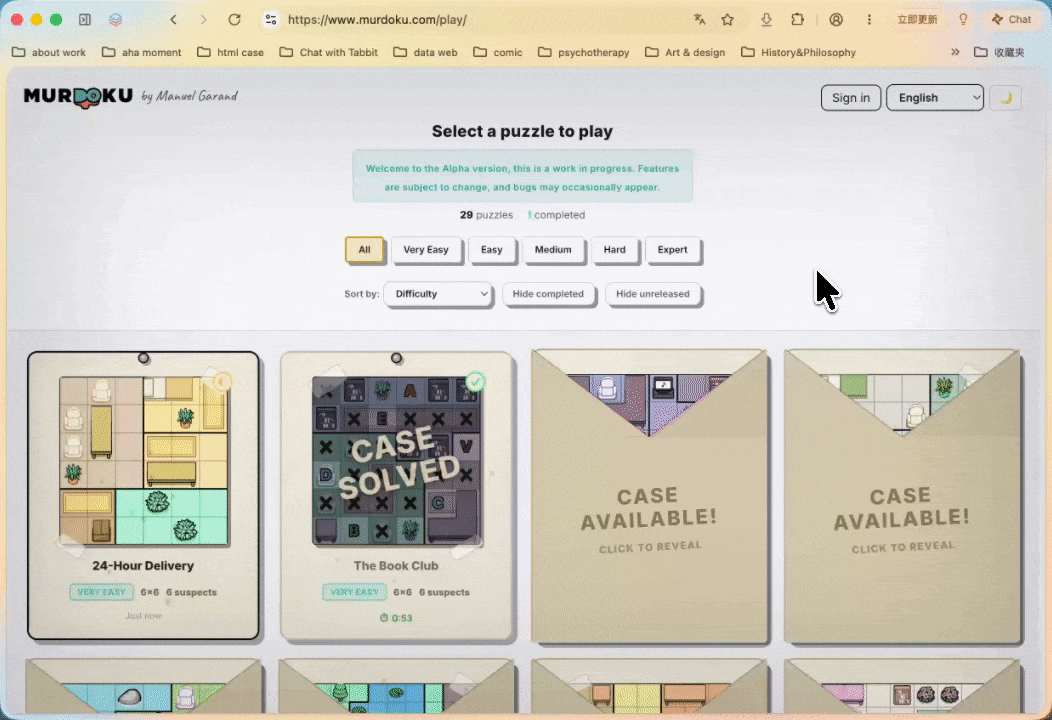The width and height of the screenshot is (1052, 720).
Task: Click the 0:53 timer on The Book Club
Action: pos(396,618)
